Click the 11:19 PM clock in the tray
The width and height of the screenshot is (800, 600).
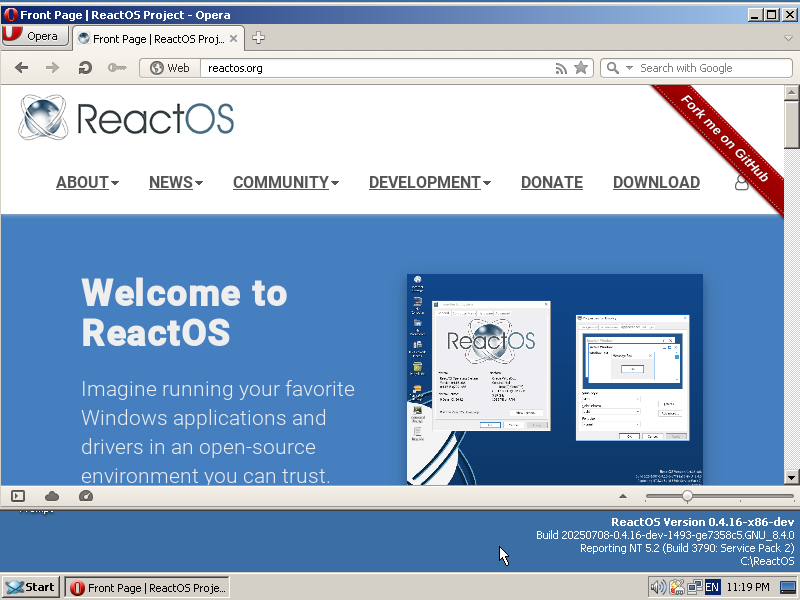pos(748,587)
